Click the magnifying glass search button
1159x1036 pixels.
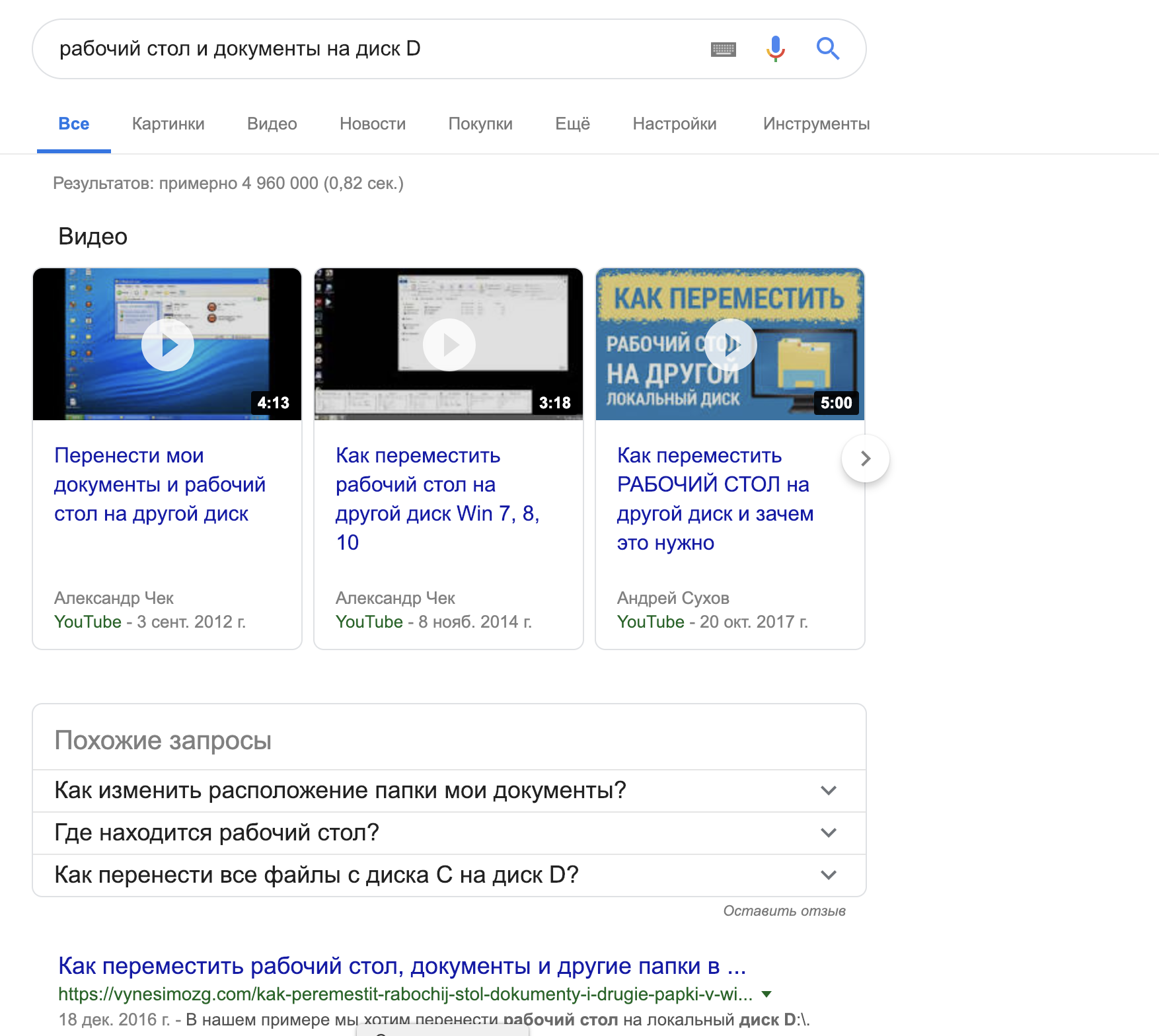click(827, 49)
